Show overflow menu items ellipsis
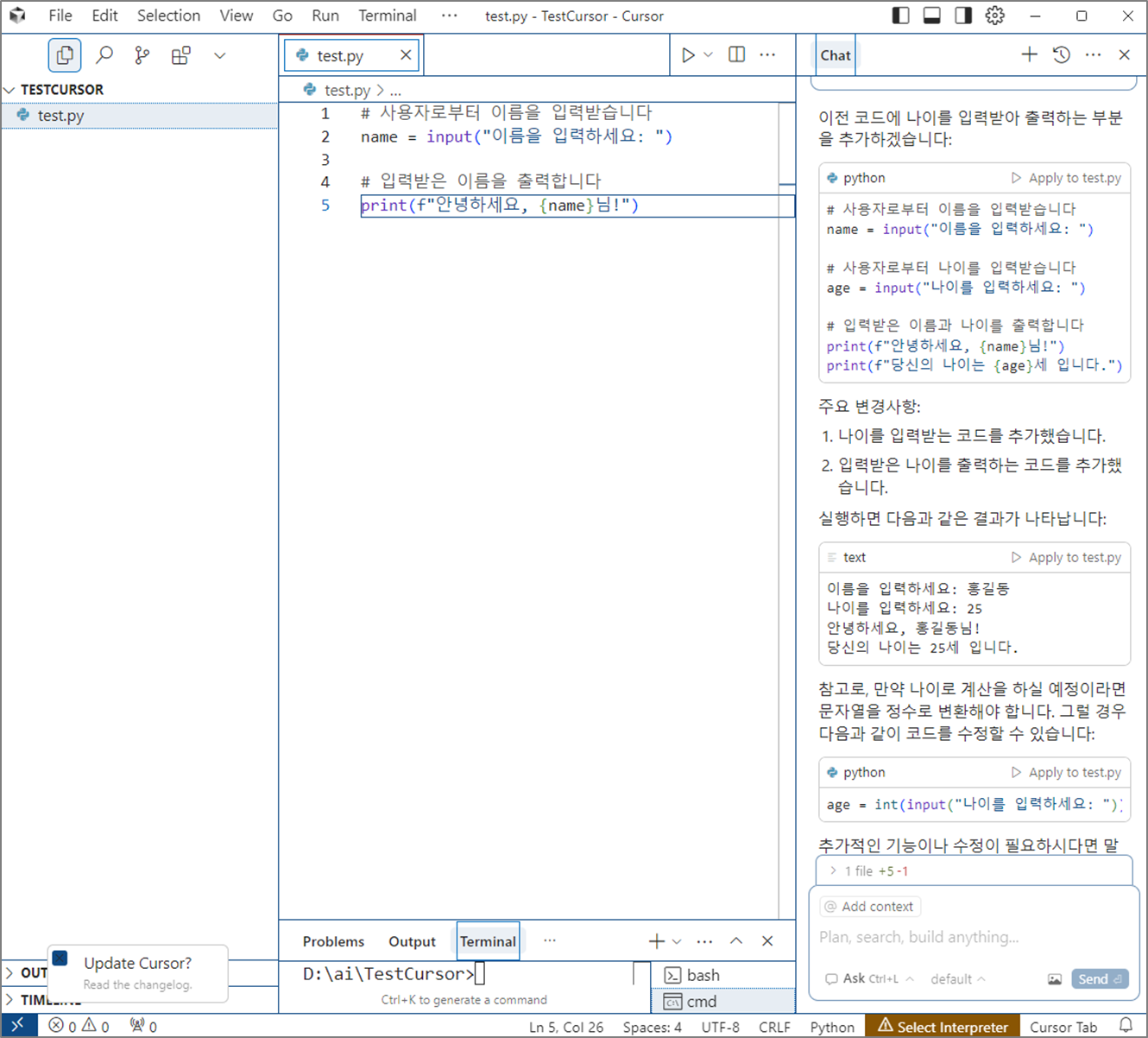 (x=450, y=16)
